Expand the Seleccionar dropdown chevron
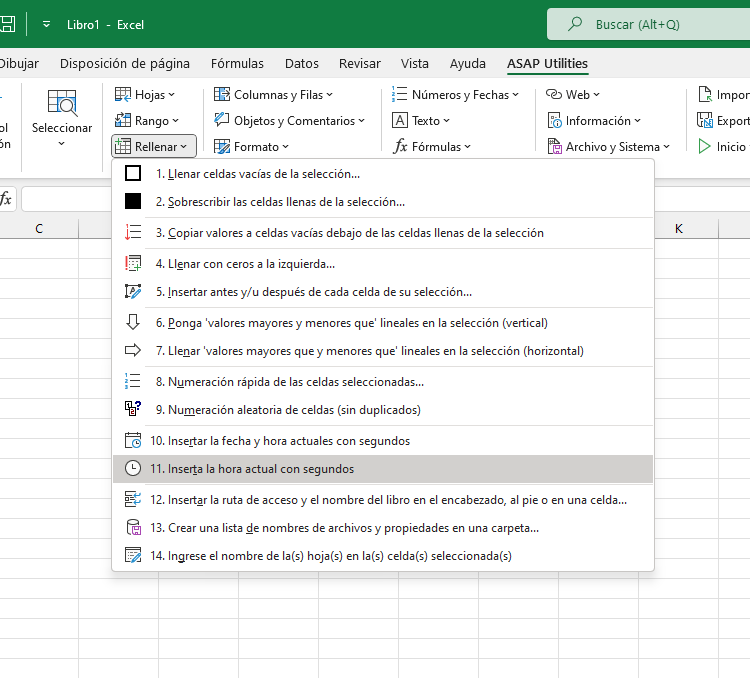 [x=61, y=143]
